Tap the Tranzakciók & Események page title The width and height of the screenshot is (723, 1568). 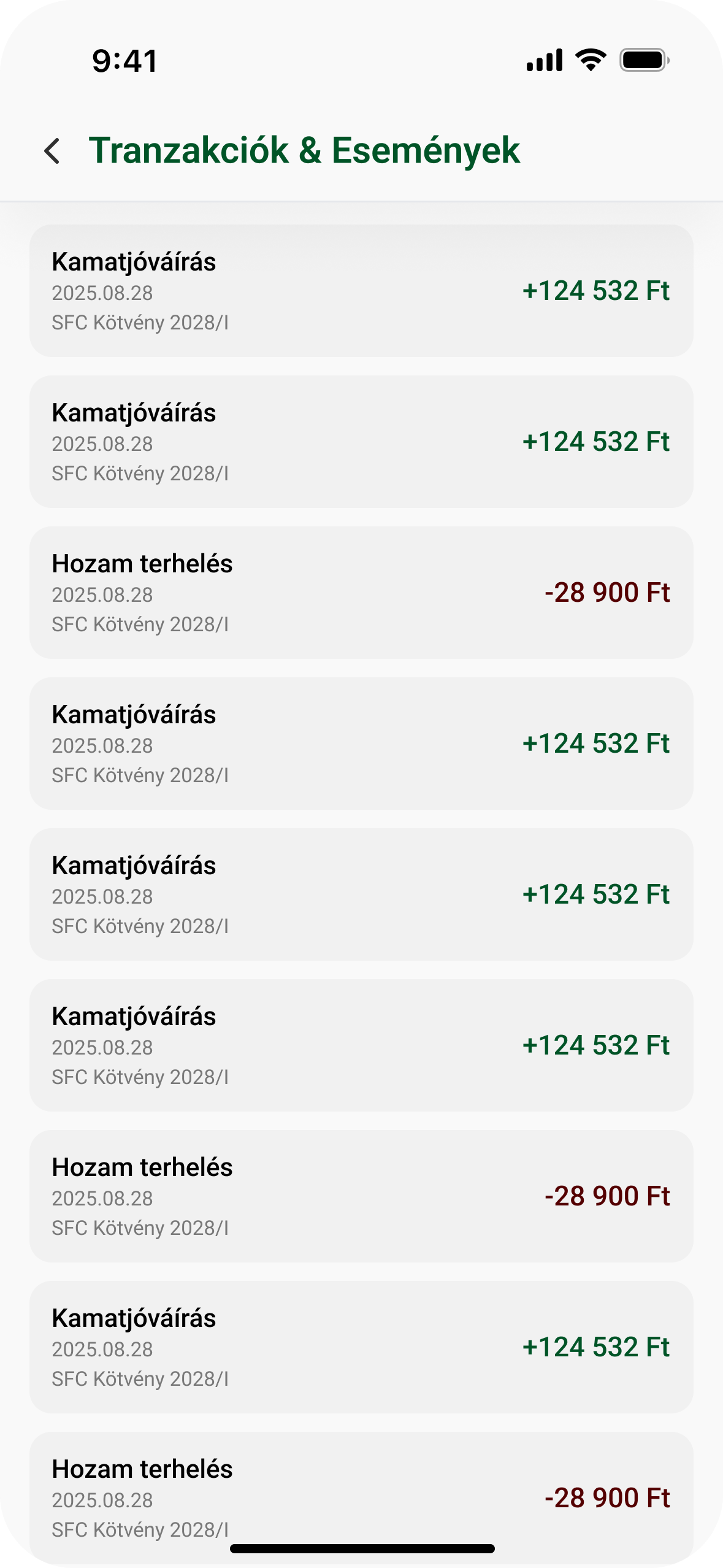point(304,150)
